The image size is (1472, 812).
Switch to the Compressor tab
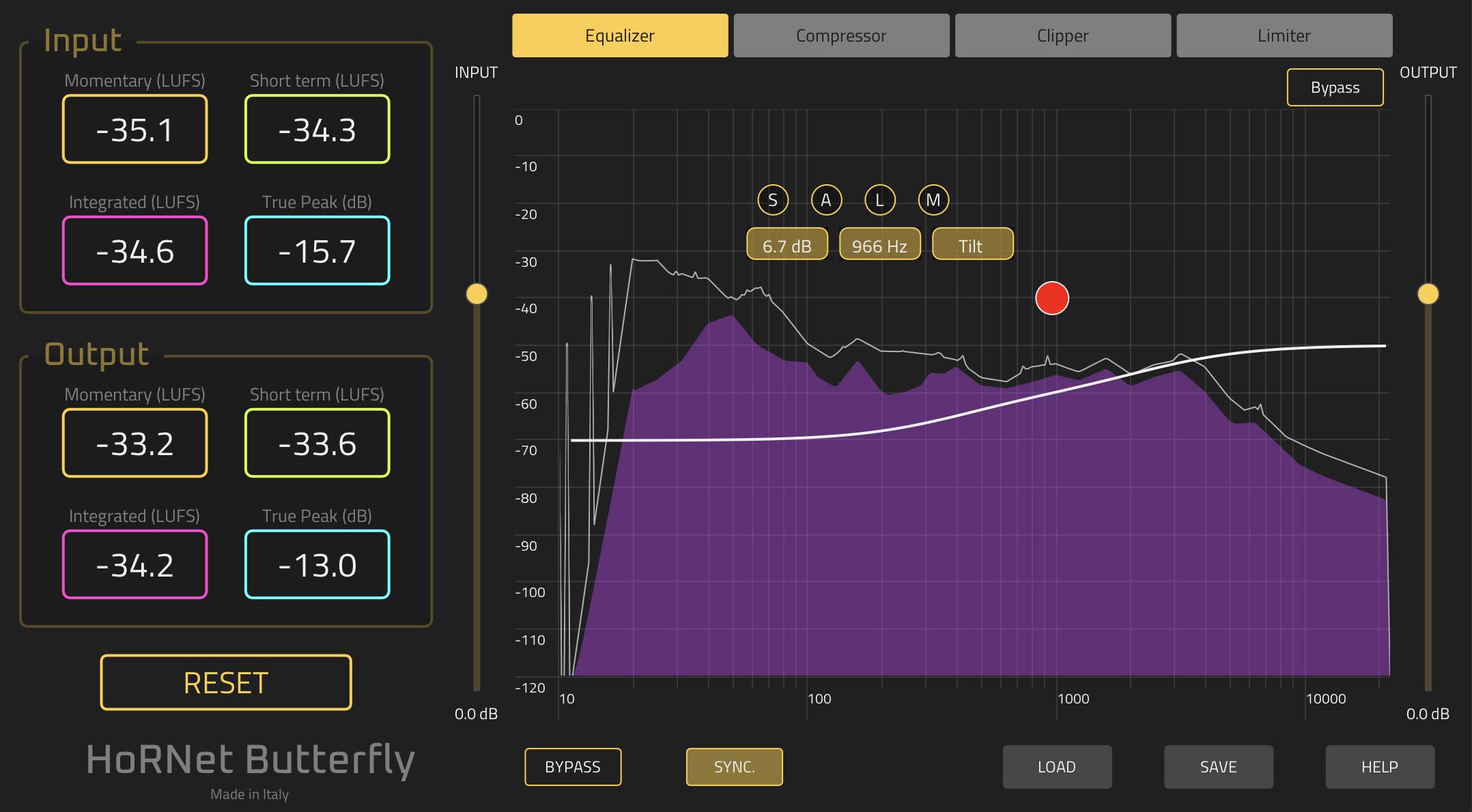pyautogui.click(x=841, y=35)
